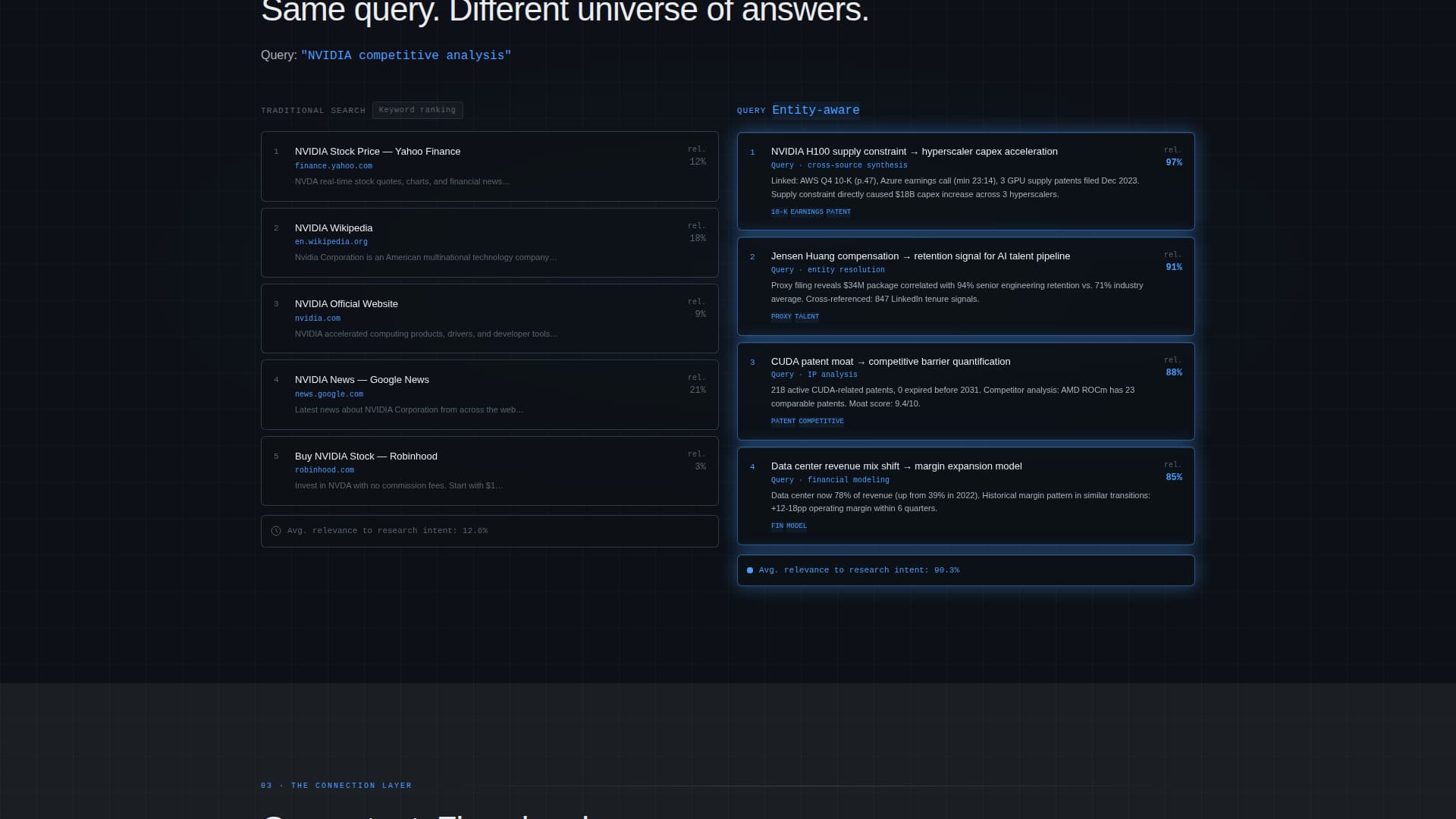Click the "Nvidia Corporation is an American multinational" snippet
The height and width of the screenshot is (819, 1456).
coord(426,258)
